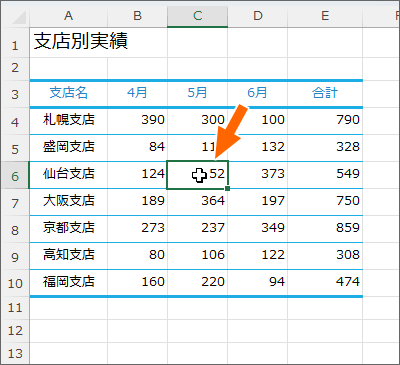
Task: Click the total cell 790
Action: point(325,121)
